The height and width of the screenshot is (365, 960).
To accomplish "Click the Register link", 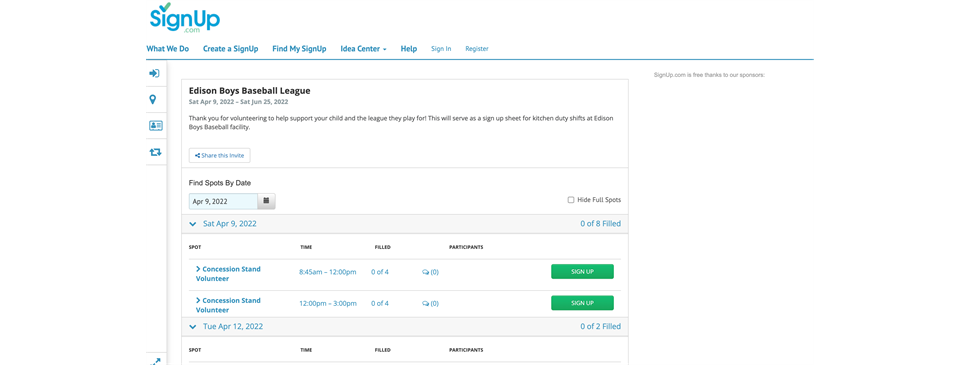I will (x=477, y=48).
